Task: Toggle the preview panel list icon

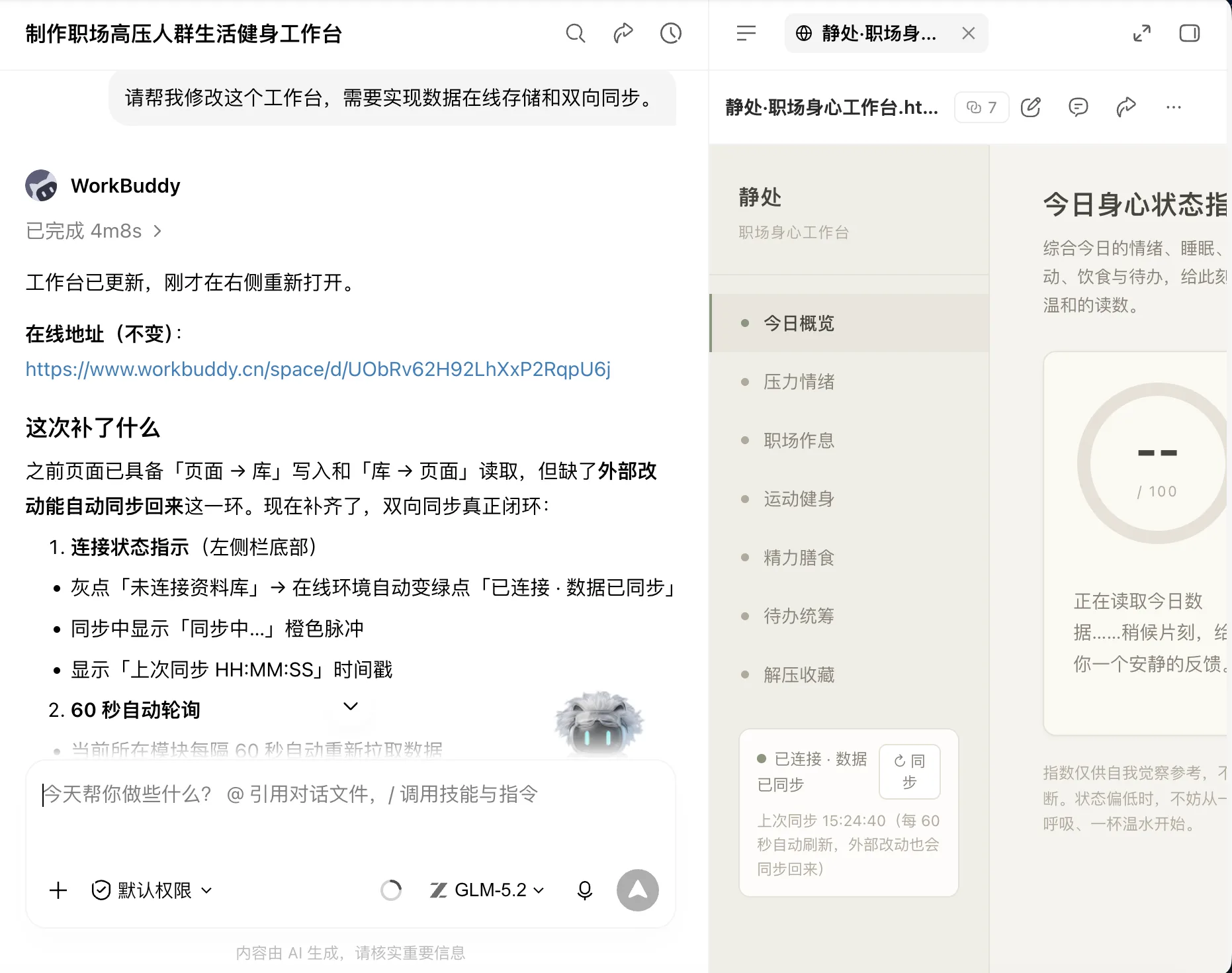Action: [746, 33]
